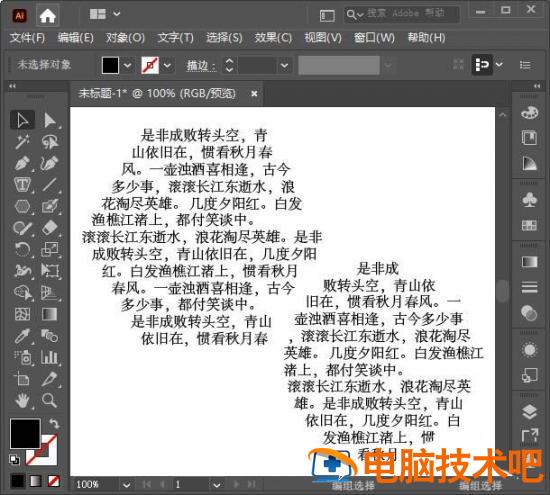550x495 pixels.
Task: Open the 编辑(E) menu
Action: [x=75, y=38]
